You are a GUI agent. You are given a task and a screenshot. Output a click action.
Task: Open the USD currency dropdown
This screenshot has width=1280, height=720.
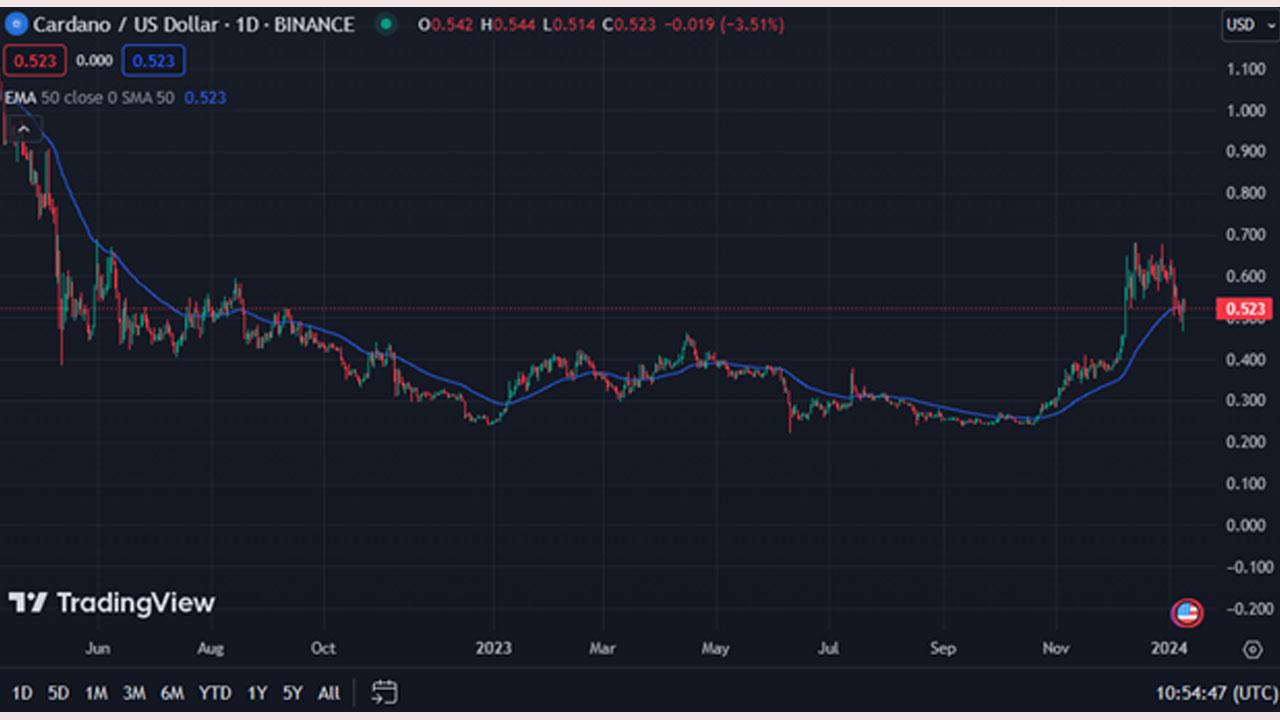coord(1248,25)
